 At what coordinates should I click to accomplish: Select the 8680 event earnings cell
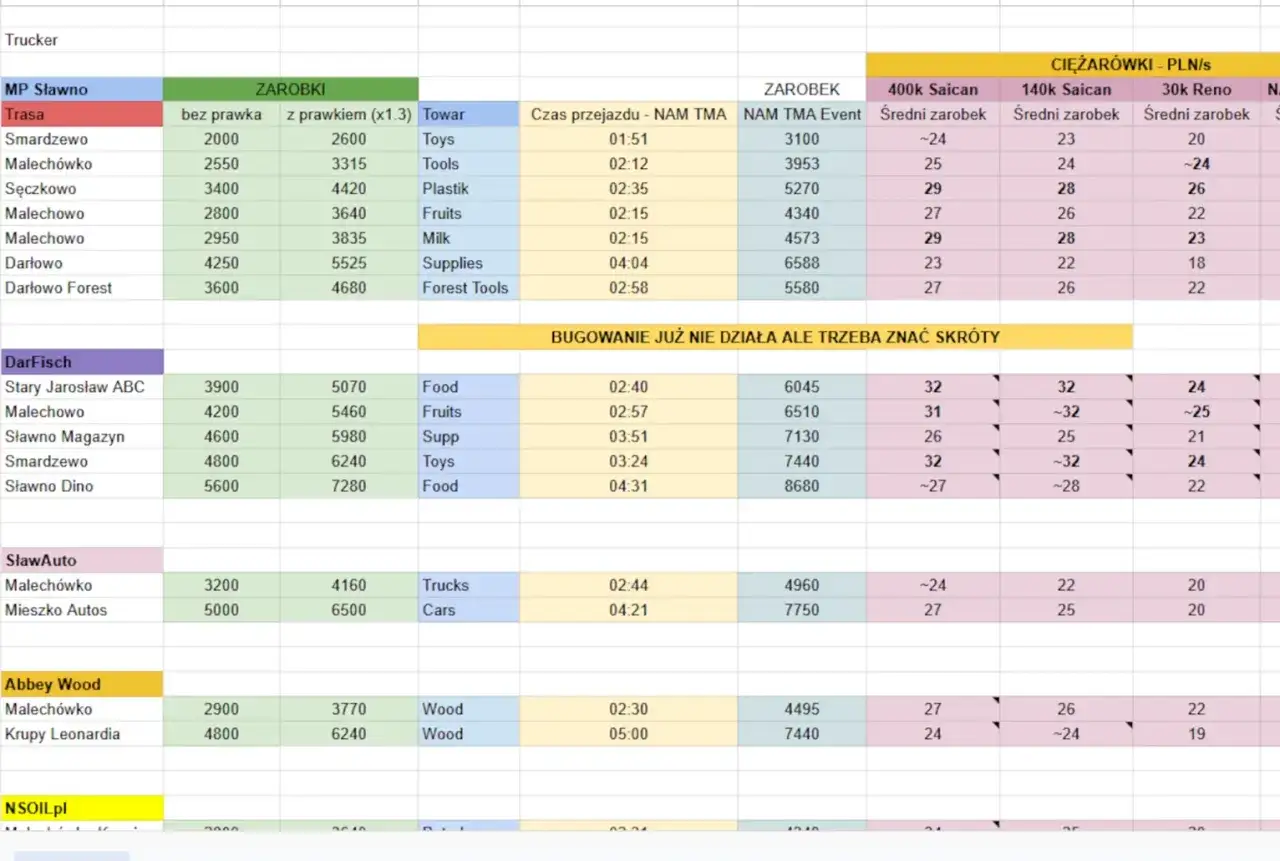click(802, 486)
